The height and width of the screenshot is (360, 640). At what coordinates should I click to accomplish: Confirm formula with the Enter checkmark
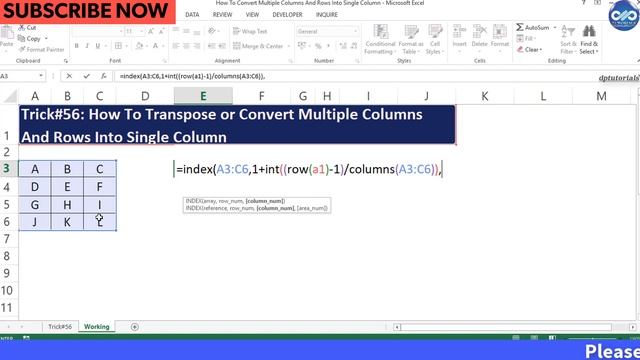pyautogui.click(x=87, y=76)
